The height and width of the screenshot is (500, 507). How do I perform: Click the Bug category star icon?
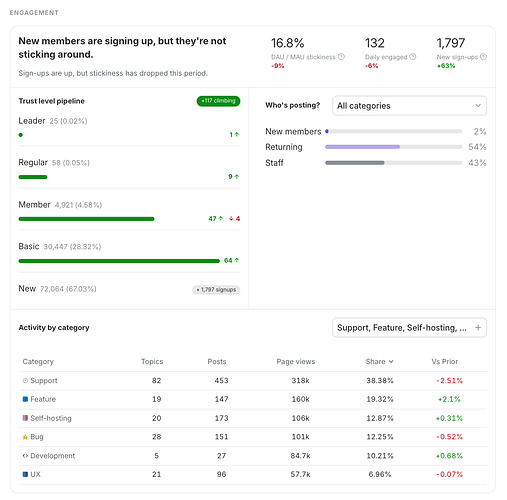(x=25, y=437)
